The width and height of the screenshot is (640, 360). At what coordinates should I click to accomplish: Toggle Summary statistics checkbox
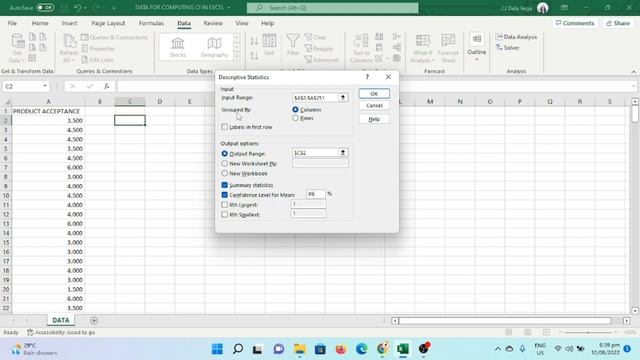[x=224, y=185]
